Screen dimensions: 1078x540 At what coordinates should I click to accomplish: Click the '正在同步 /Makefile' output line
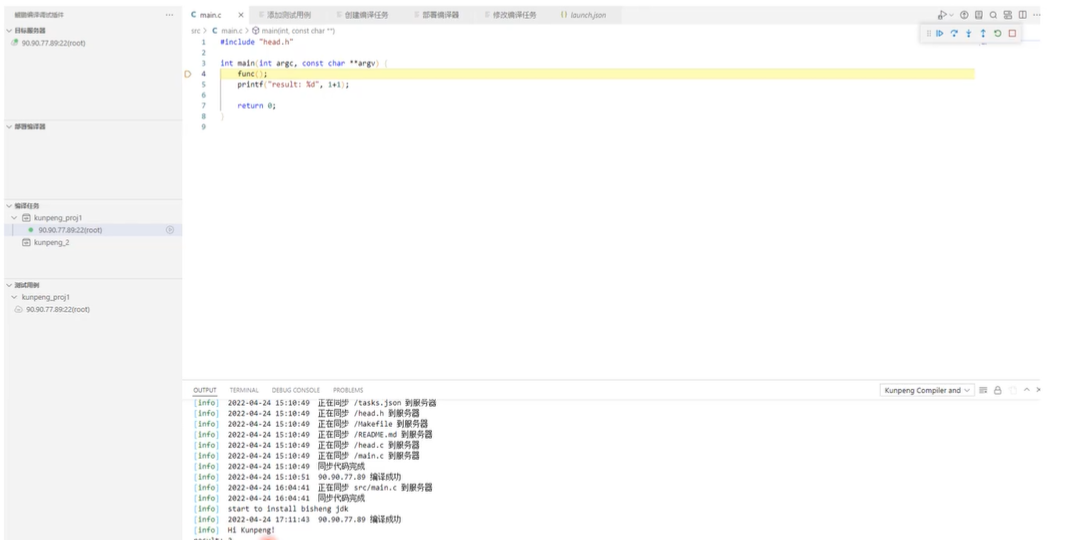(310, 424)
